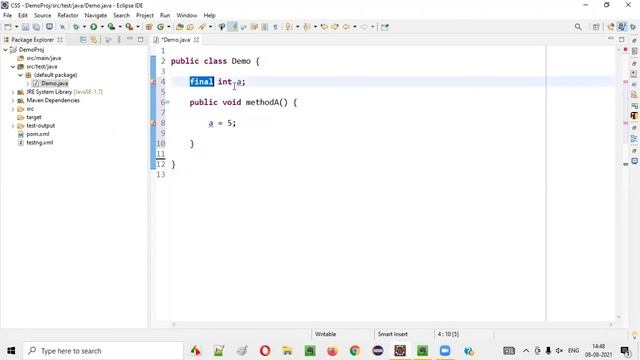This screenshot has width=640, height=360.
Task: Click the Coverage run toolbar icon
Action: [x=111, y=27]
